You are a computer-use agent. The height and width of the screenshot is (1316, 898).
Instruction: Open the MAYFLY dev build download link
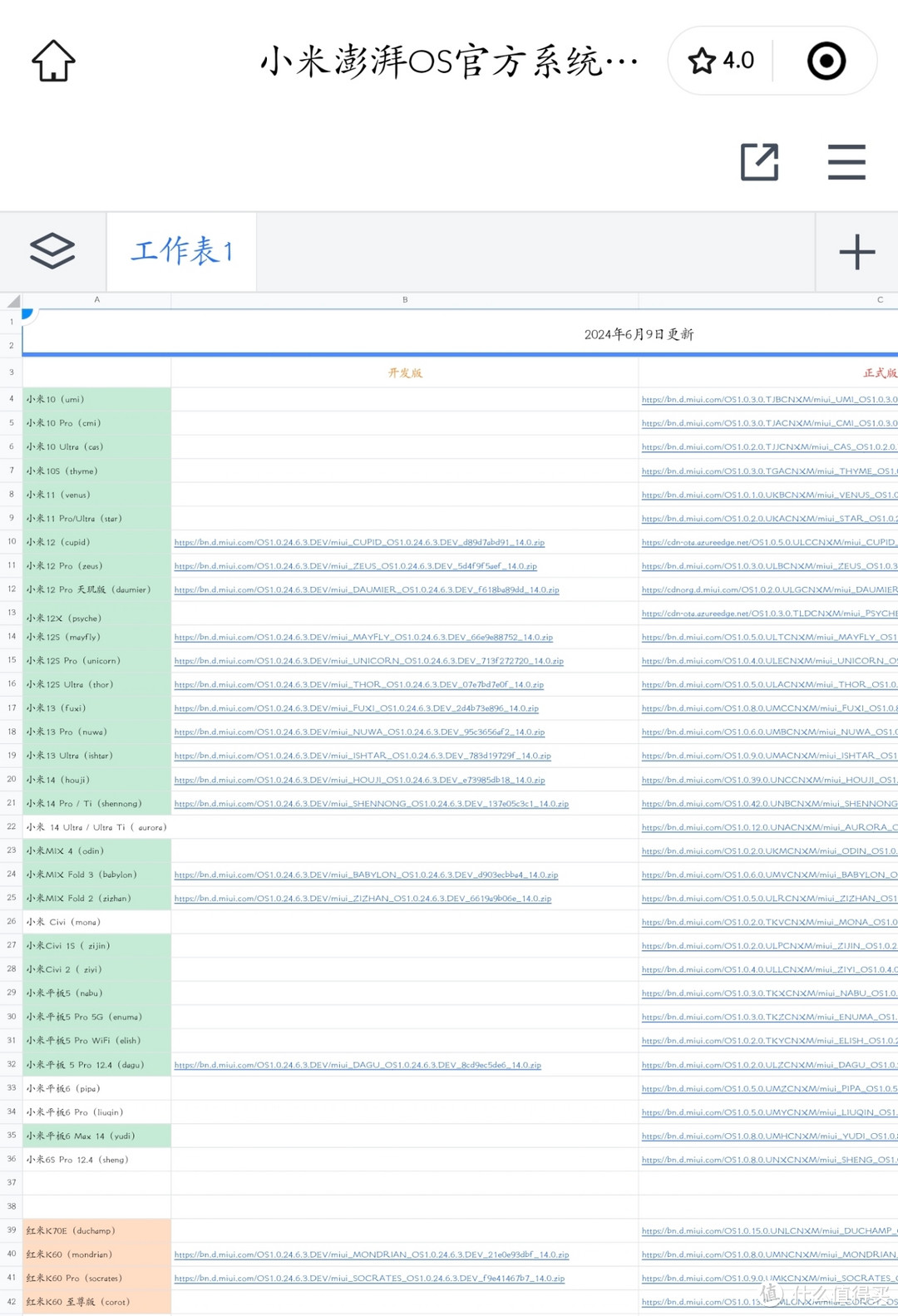[x=363, y=638]
